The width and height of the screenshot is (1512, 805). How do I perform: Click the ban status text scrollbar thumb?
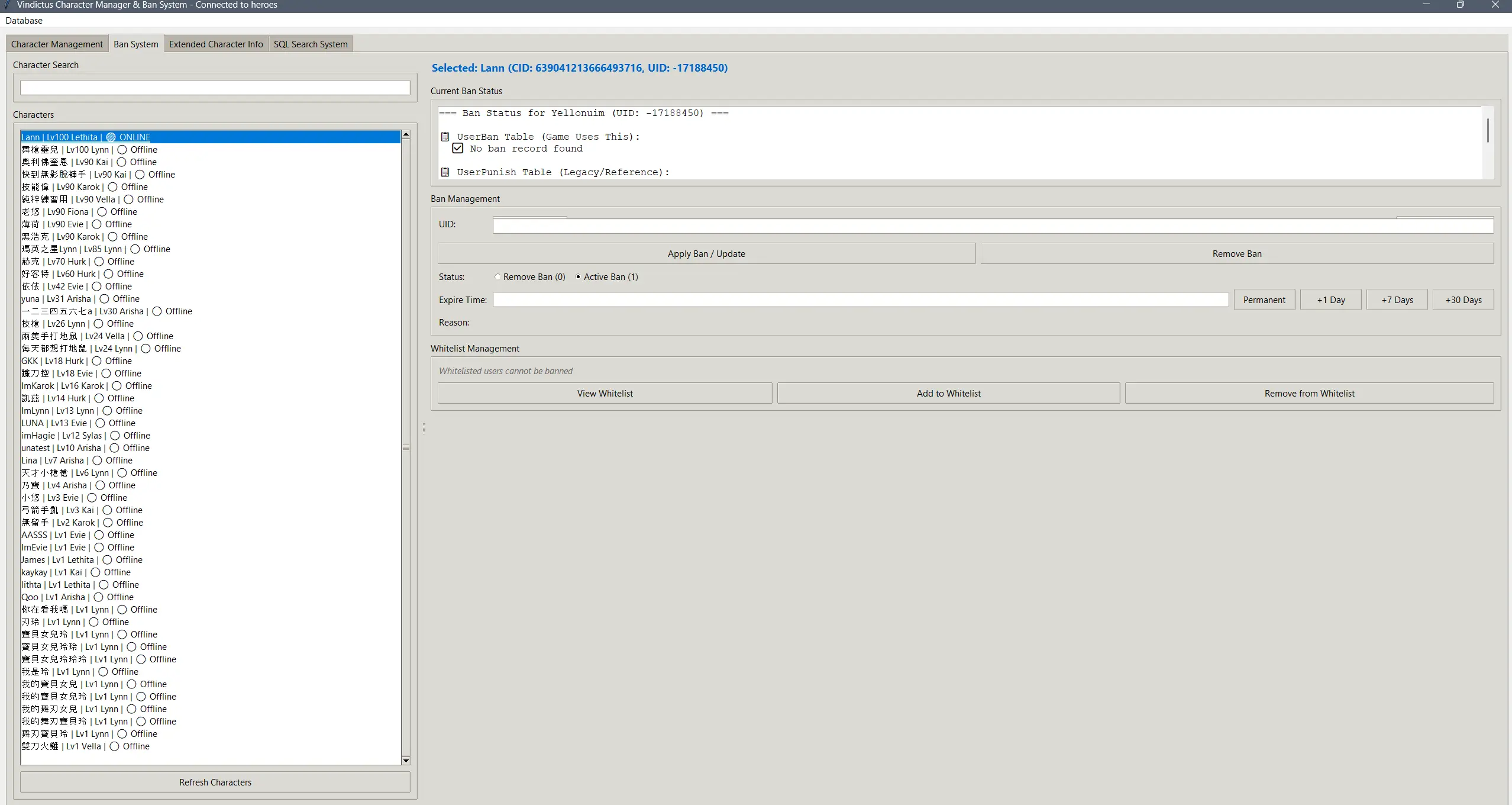(1488, 130)
